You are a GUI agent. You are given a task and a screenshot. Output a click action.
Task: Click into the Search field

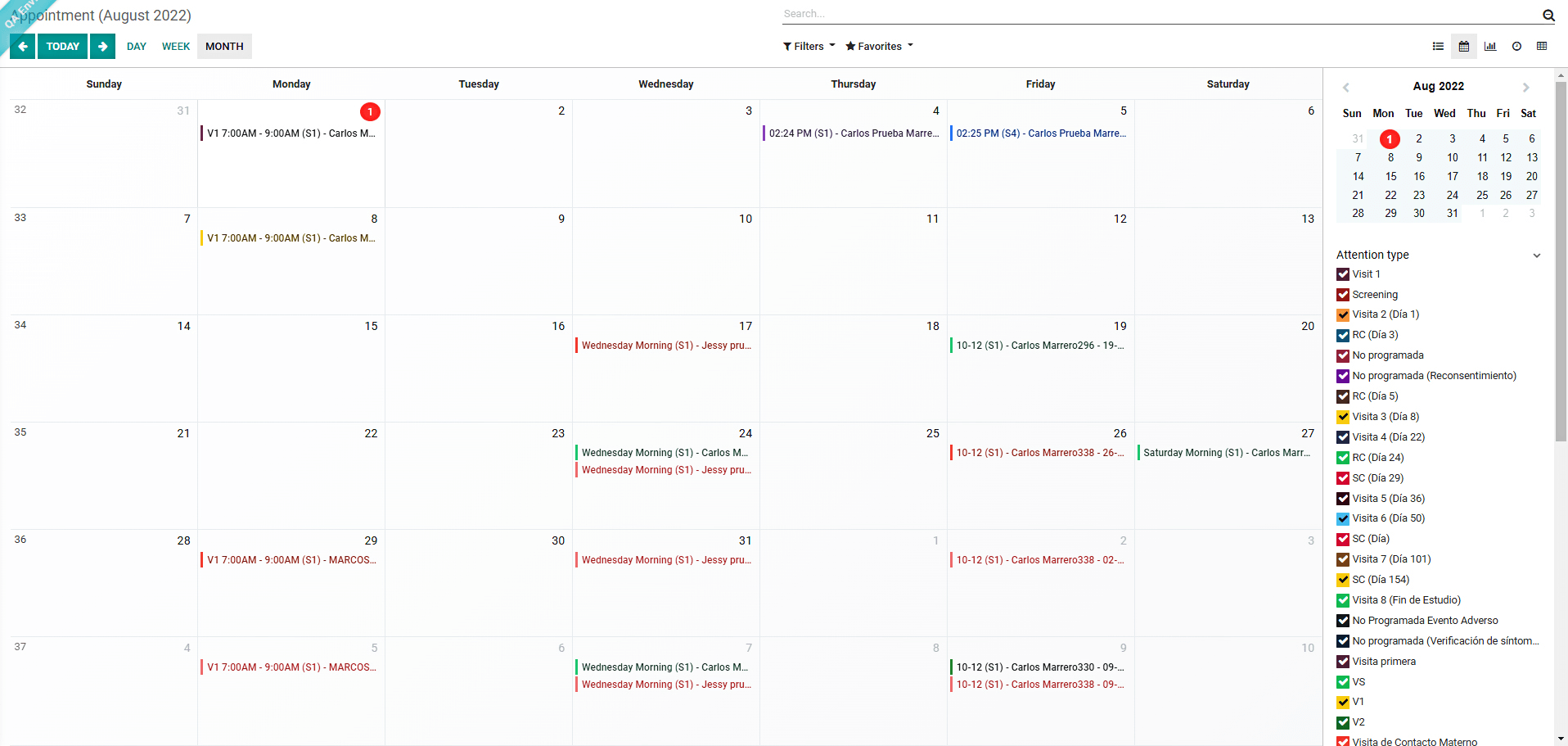tap(1160, 14)
